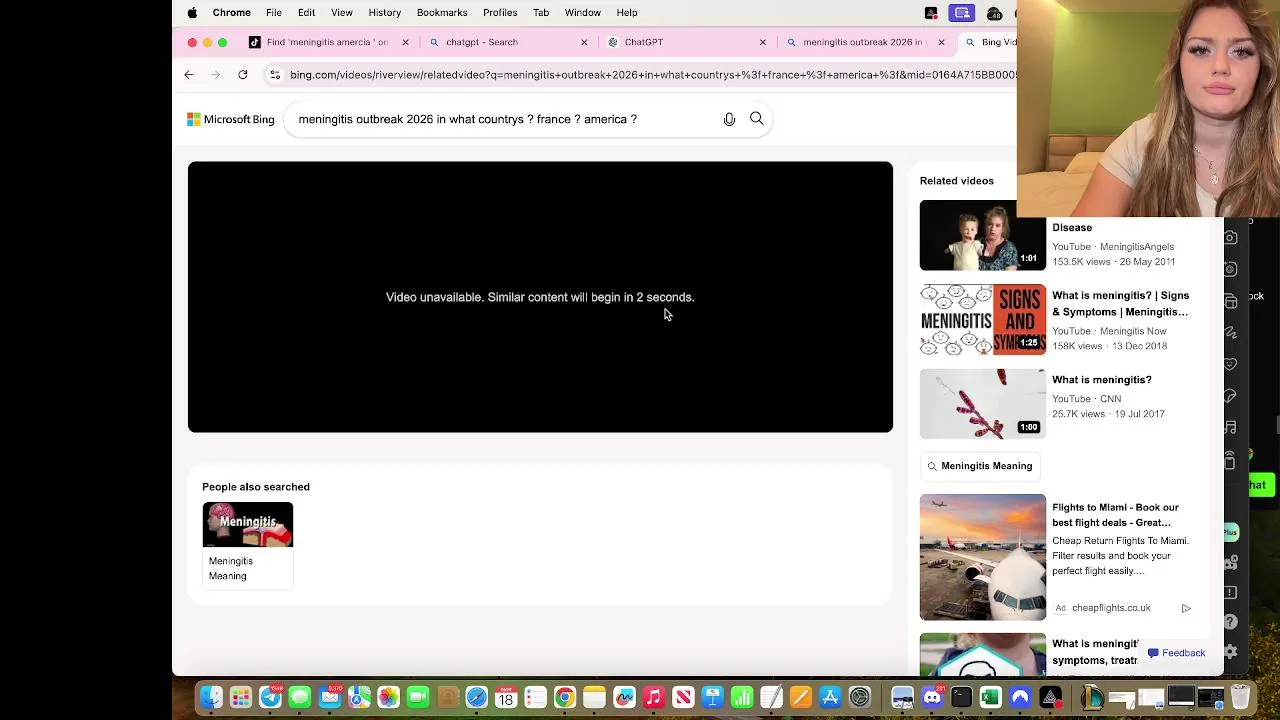Open the Bookmarks menu
Image resolution: width=1280 pixels, height=720 pixels.
click(441, 13)
